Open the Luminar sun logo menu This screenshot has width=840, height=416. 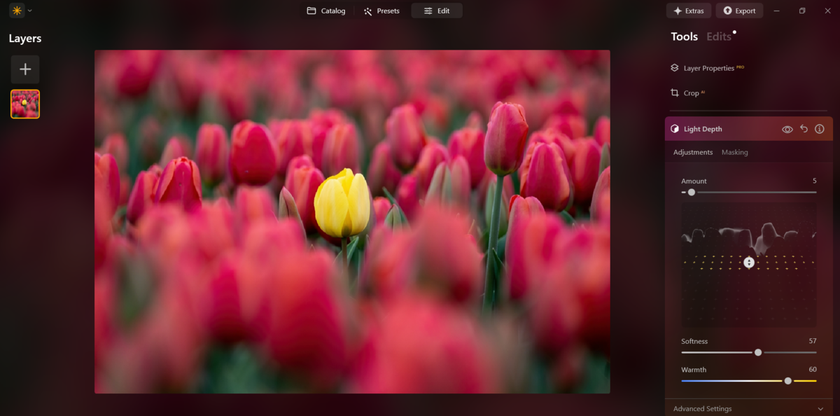point(17,10)
